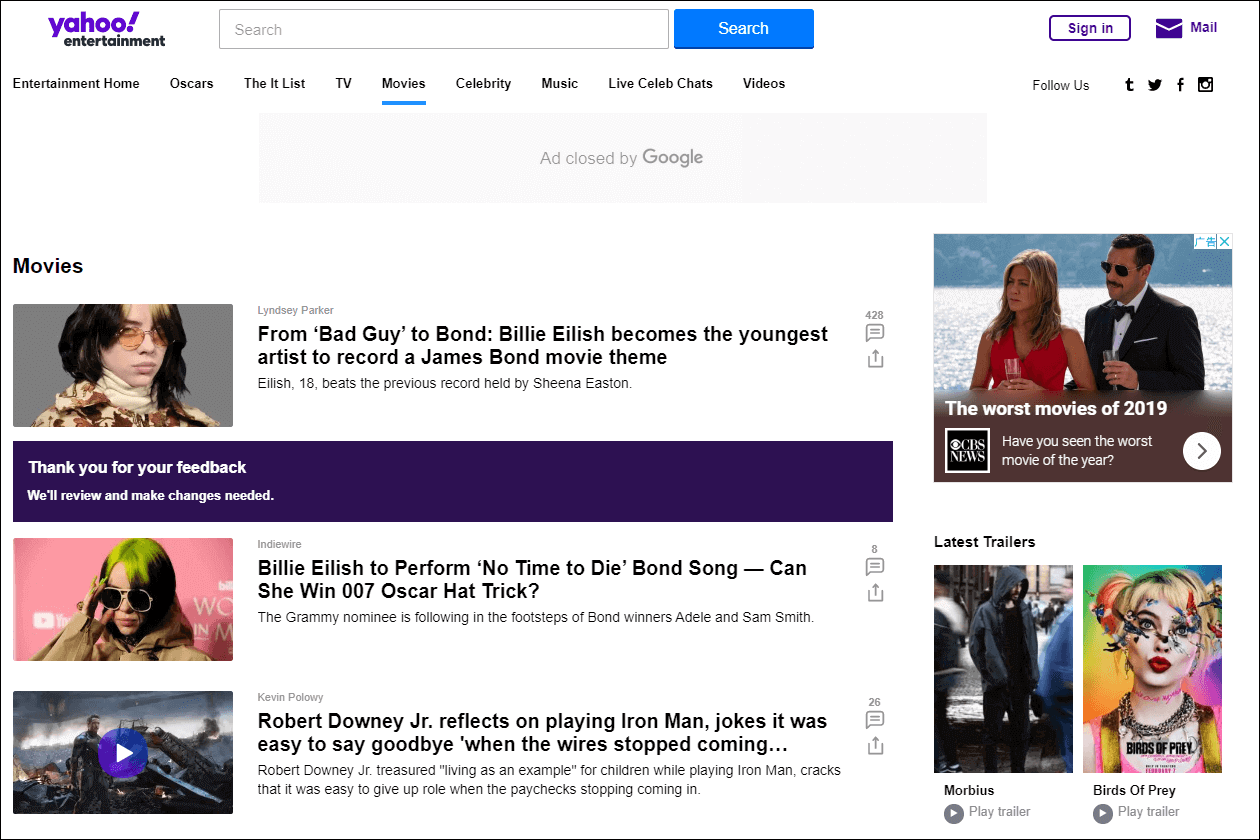The width and height of the screenshot is (1260, 840).
Task: Open the Birds Of Prey trailer poster
Action: click(x=1152, y=669)
